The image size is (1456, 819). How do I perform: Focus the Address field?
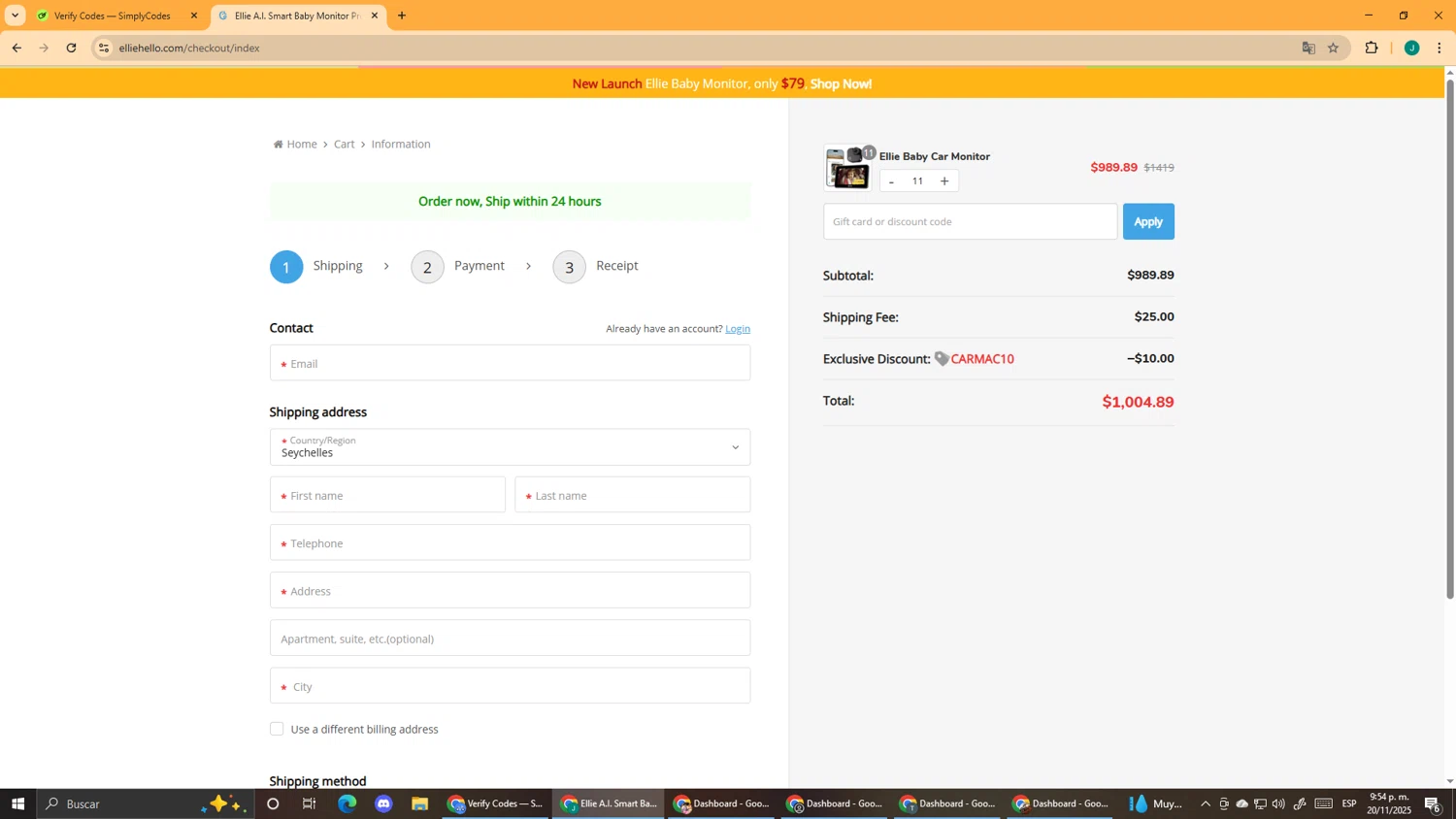coord(510,590)
